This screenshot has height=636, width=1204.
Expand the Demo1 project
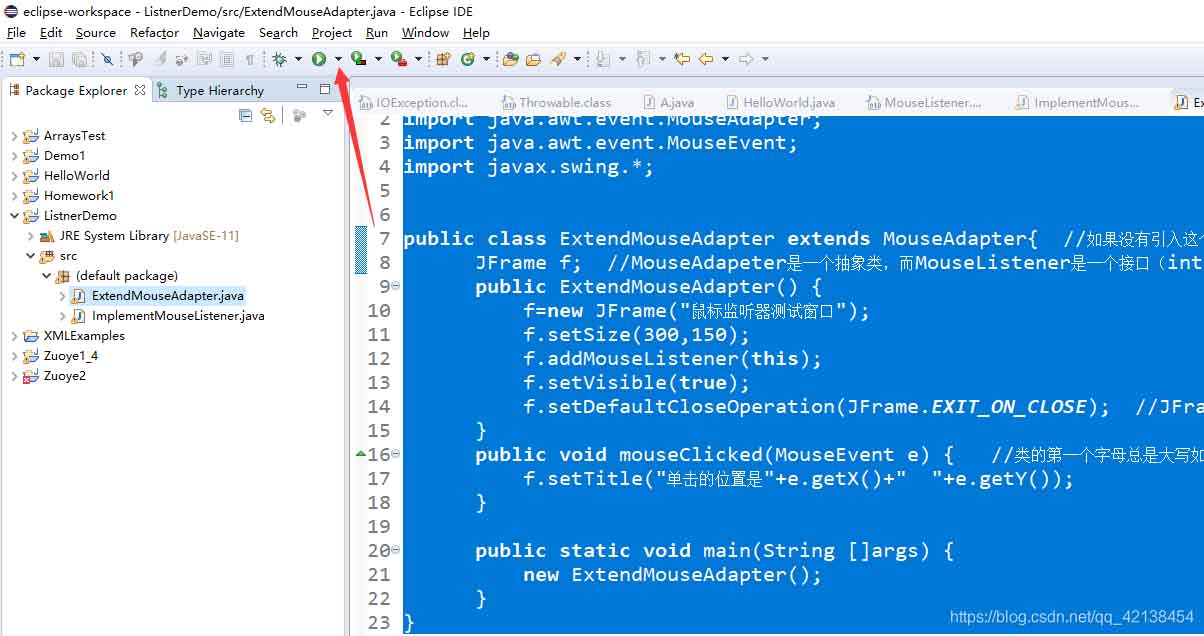pos(14,155)
